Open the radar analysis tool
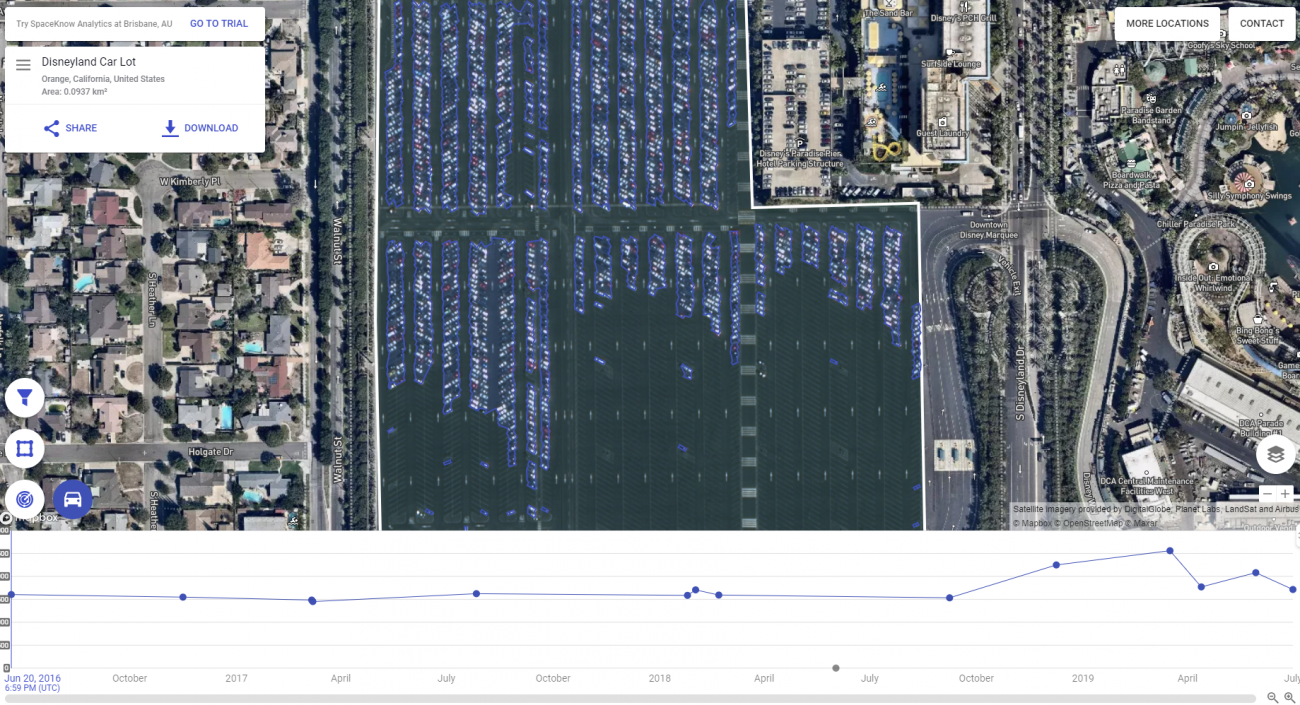 tap(24, 498)
